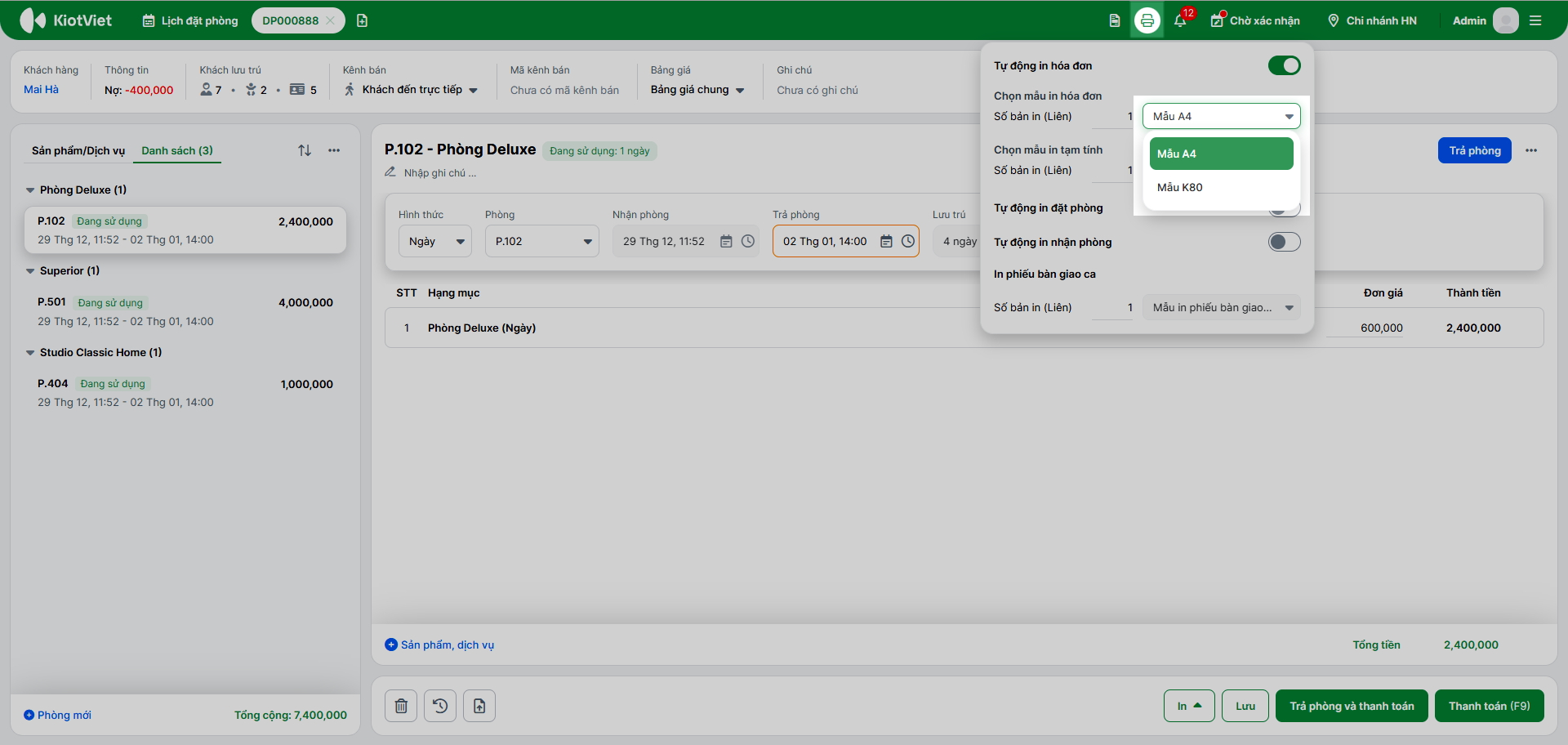1568x745 pixels.
Task: Open the Khách đến trực tiếp channel dropdown
Action: [411, 90]
